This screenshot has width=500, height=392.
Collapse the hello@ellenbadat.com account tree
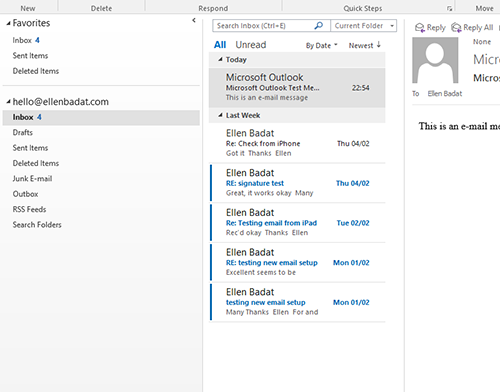(8, 102)
